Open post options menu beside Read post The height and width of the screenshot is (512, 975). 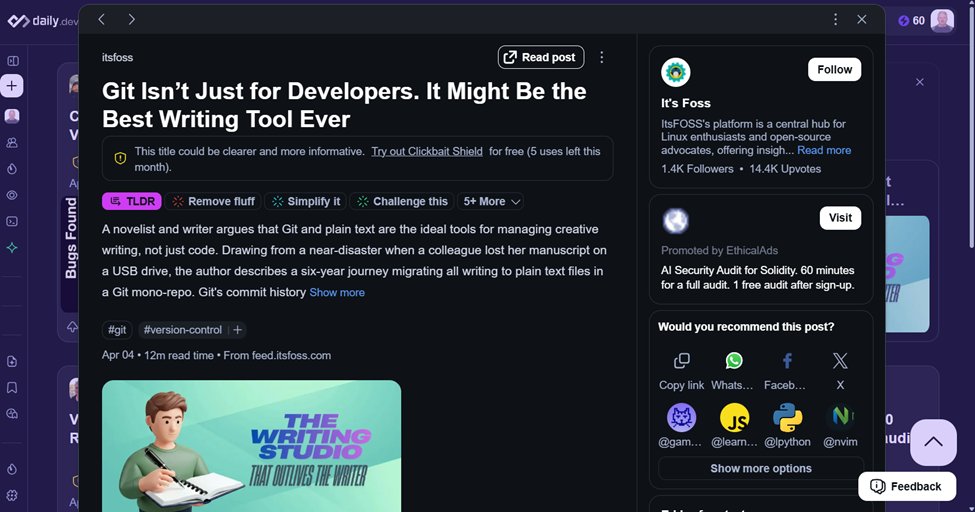point(601,57)
